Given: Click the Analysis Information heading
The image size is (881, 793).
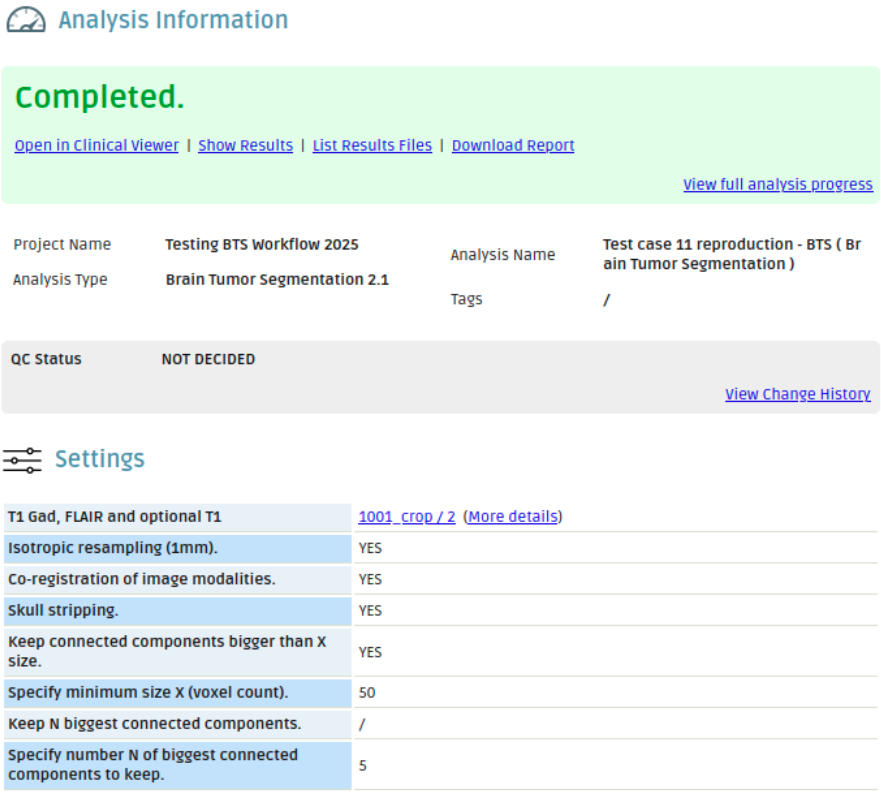Looking at the screenshot, I should [x=173, y=20].
